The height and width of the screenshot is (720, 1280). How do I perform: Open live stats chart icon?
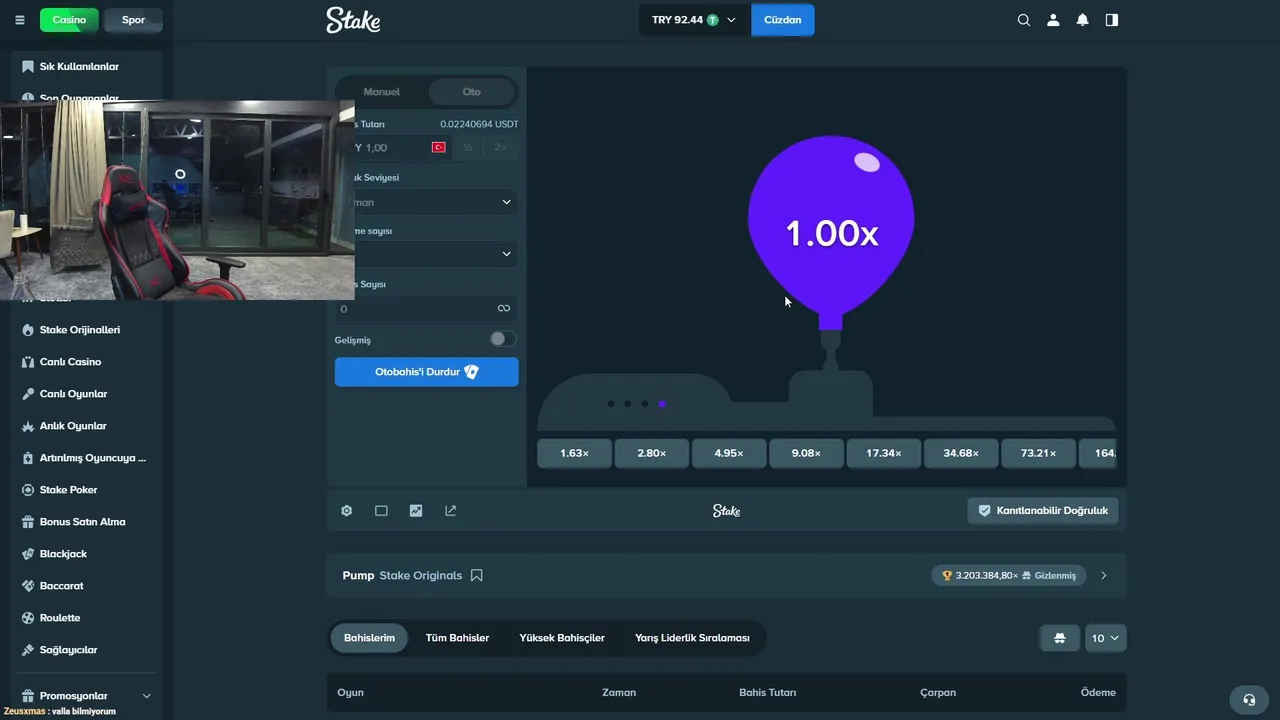(x=416, y=510)
